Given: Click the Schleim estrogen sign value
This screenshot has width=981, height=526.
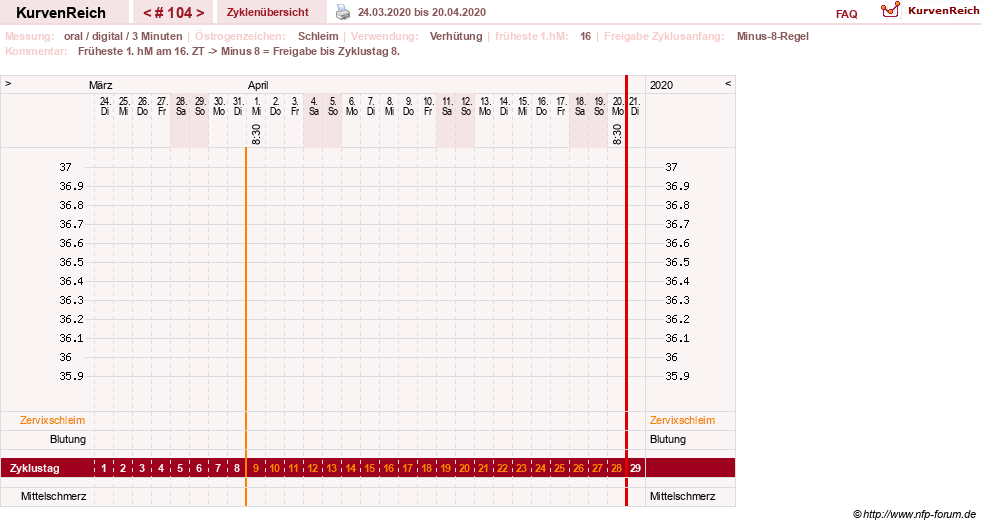Looking at the screenshot, I should (x=318, y=36).
